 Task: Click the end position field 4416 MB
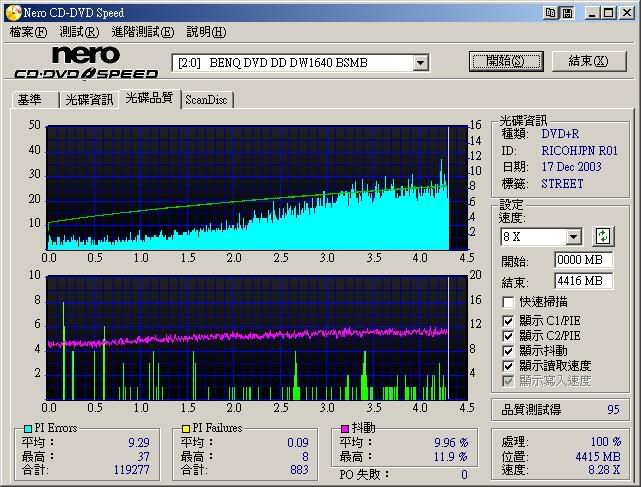583,281
